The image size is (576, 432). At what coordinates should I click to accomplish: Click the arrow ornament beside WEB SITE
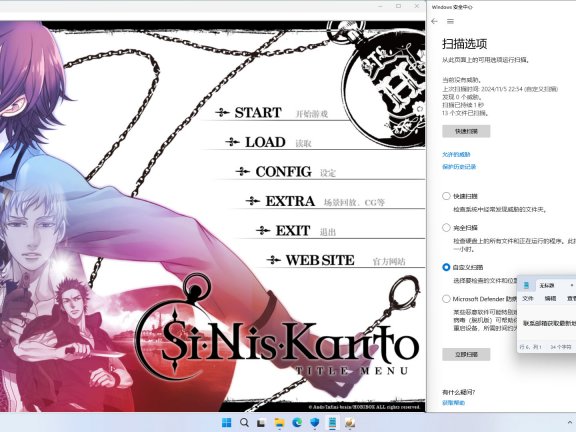point(274,260)
